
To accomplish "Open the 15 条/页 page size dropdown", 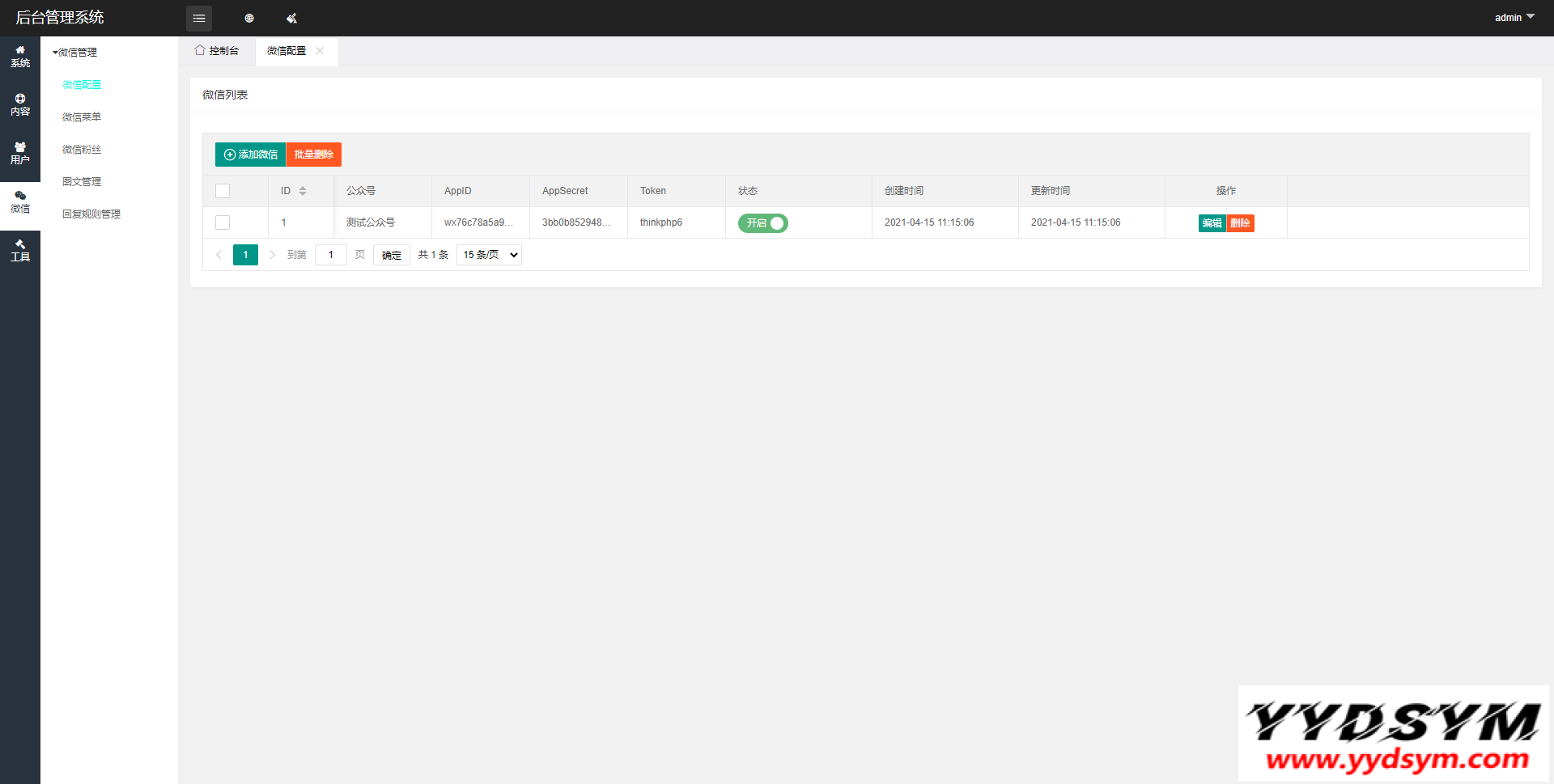I will pyautogui.click(x=489, y=255).
